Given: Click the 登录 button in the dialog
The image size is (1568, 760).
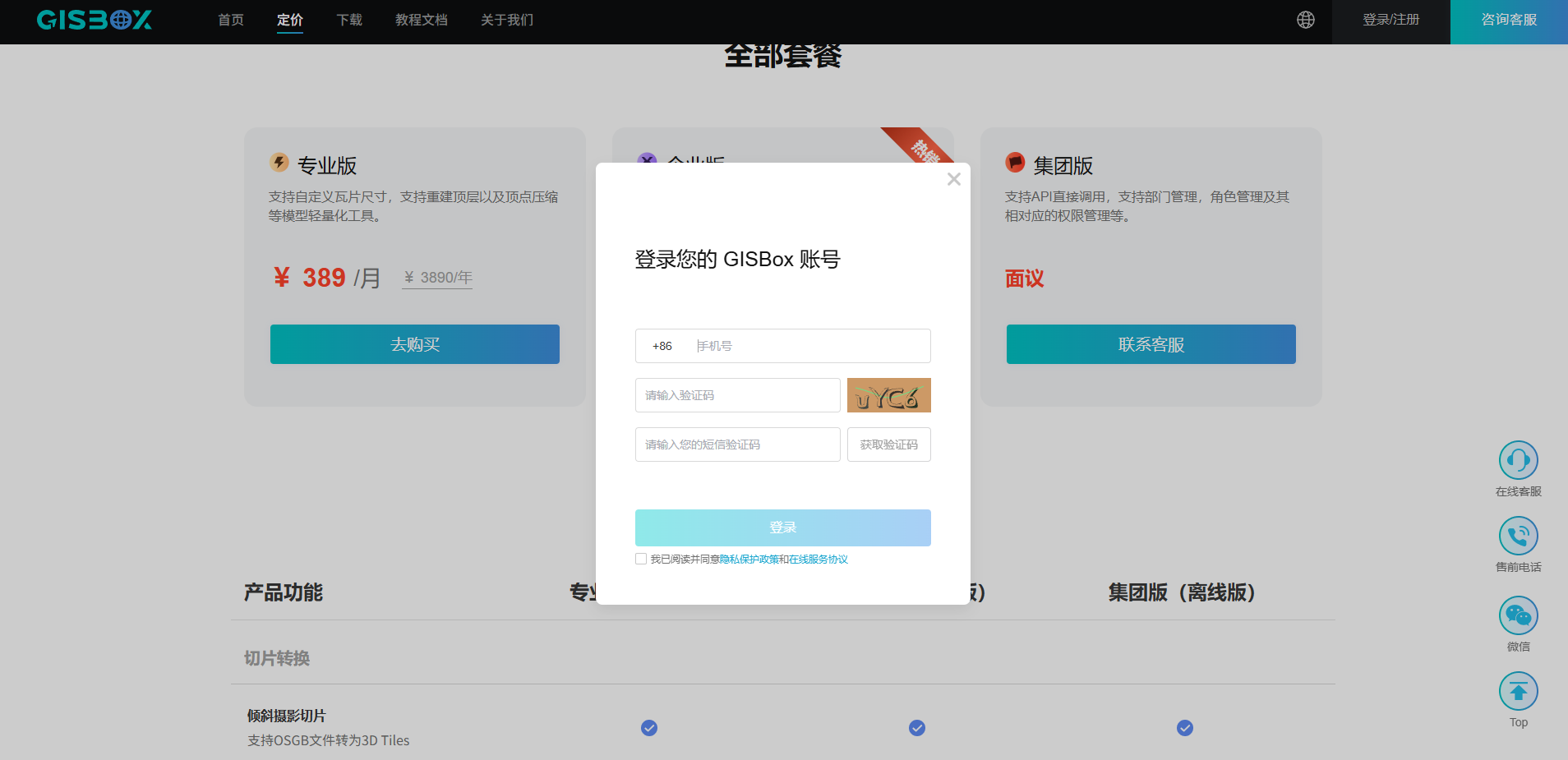Looking at the screenshot, I should (782, 527).
